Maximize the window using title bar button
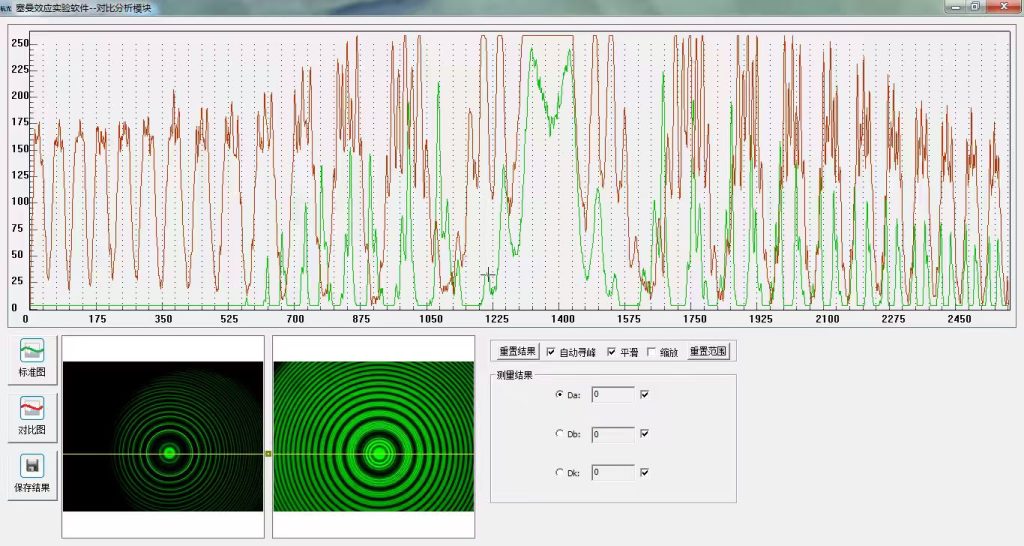This screenshot has height=546, width=1024. tap(975, 6)
